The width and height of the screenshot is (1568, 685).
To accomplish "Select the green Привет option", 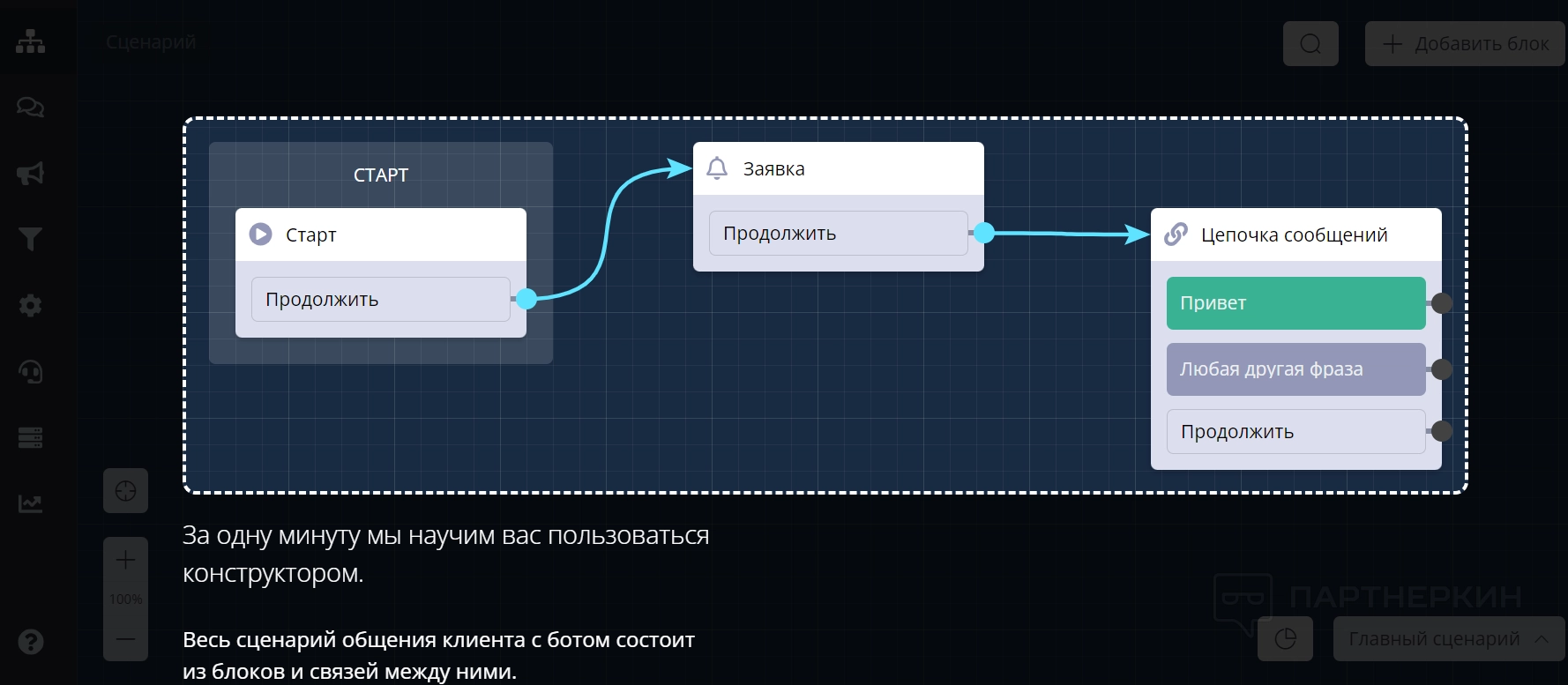I will [x=1296, y=303].
